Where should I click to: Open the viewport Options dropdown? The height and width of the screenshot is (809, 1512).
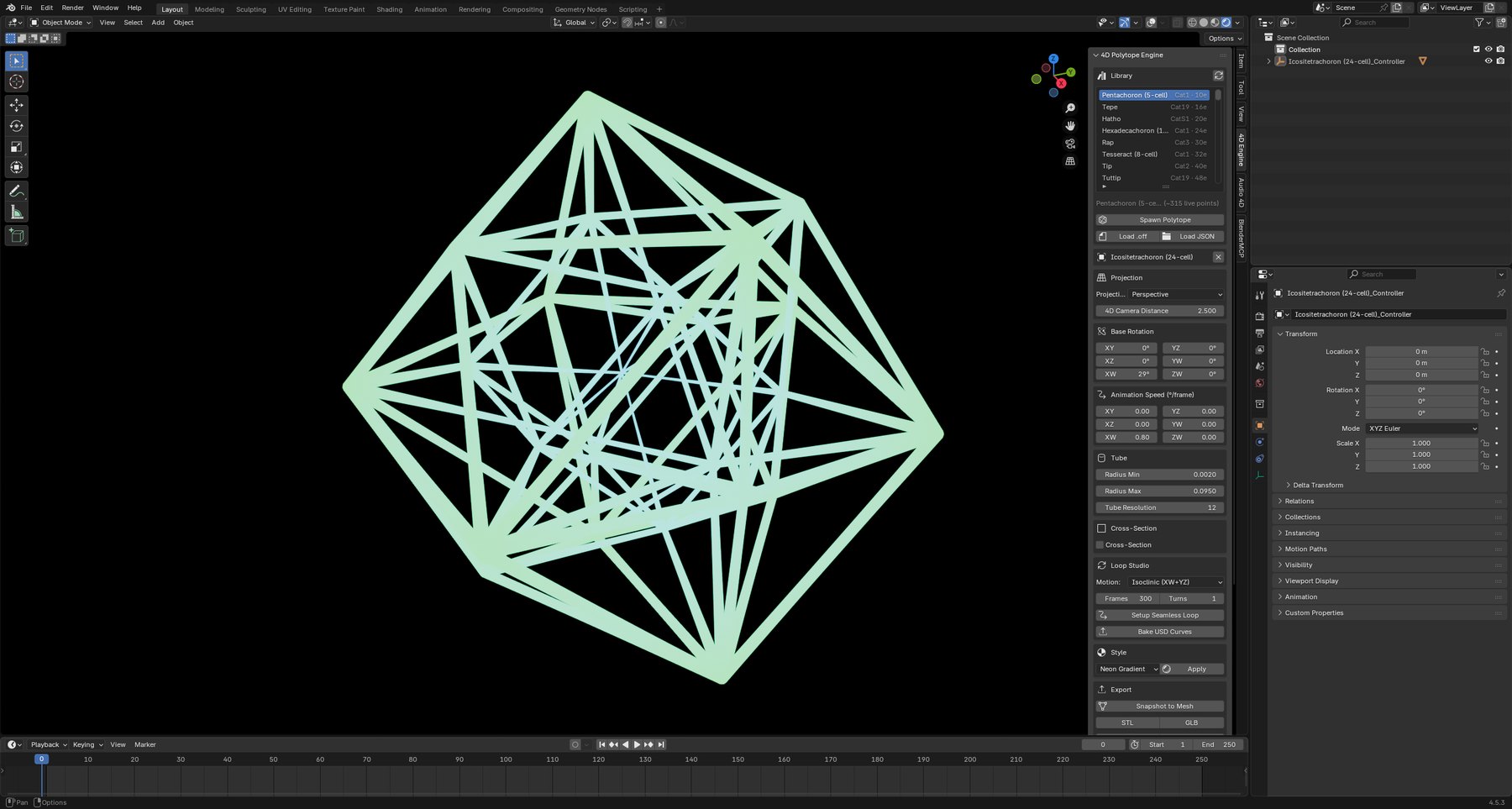click(x=1225, y=39)
